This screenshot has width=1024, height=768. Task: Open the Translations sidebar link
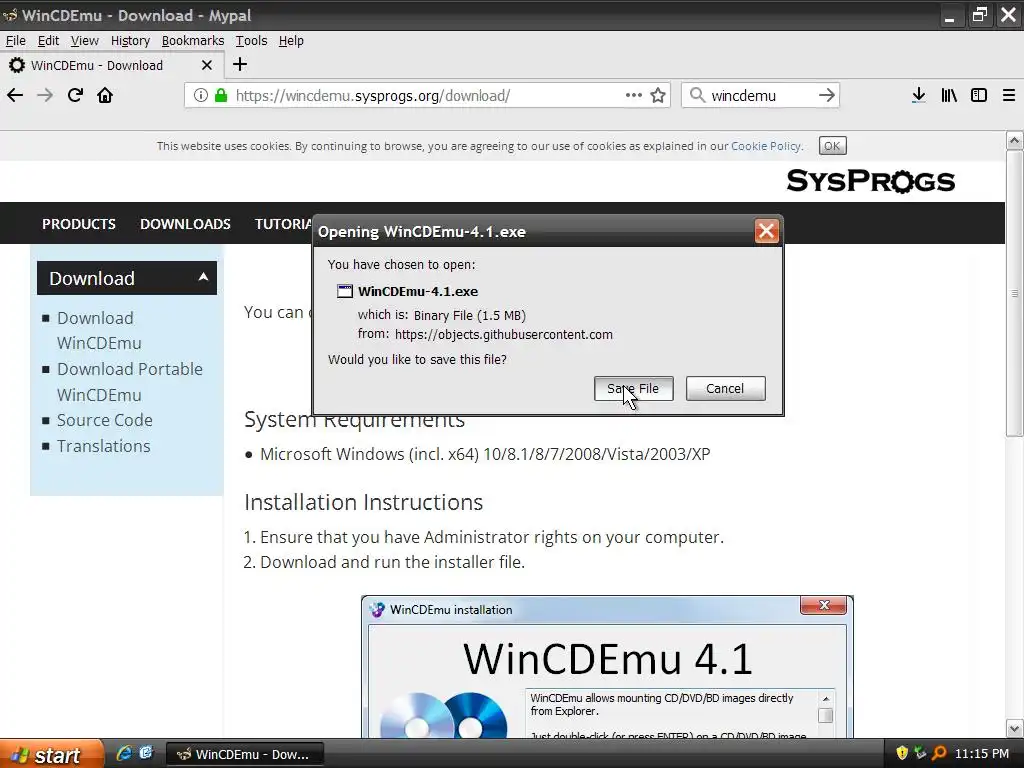click(x=104, y=446)
